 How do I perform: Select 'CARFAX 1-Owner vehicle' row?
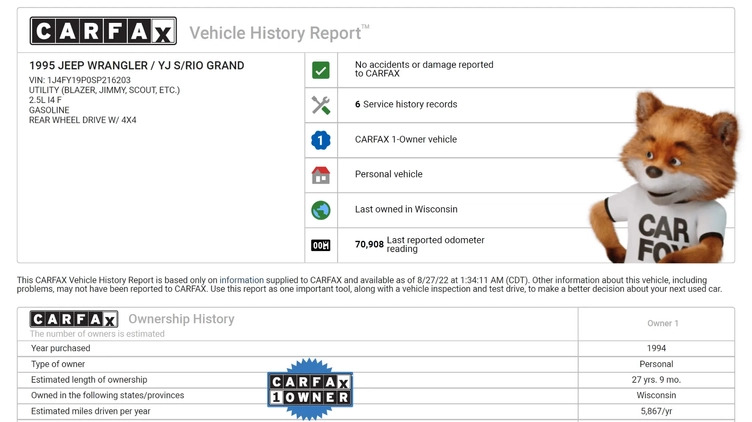[519, 140]
